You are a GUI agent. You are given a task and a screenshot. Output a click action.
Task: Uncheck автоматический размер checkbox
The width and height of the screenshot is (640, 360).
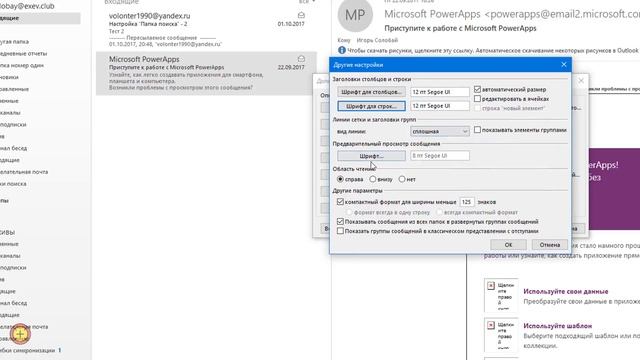477,89
